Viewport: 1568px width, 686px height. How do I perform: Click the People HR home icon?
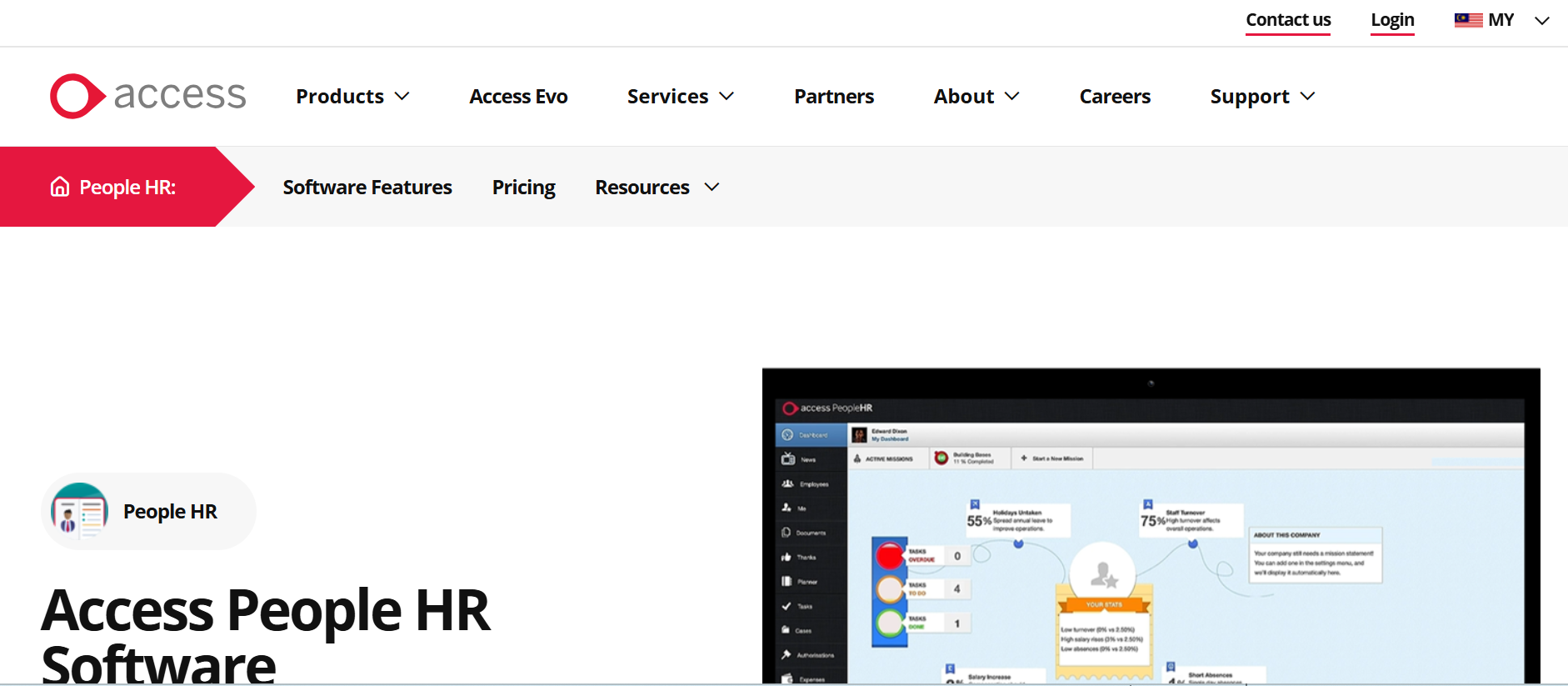point(60,187)
